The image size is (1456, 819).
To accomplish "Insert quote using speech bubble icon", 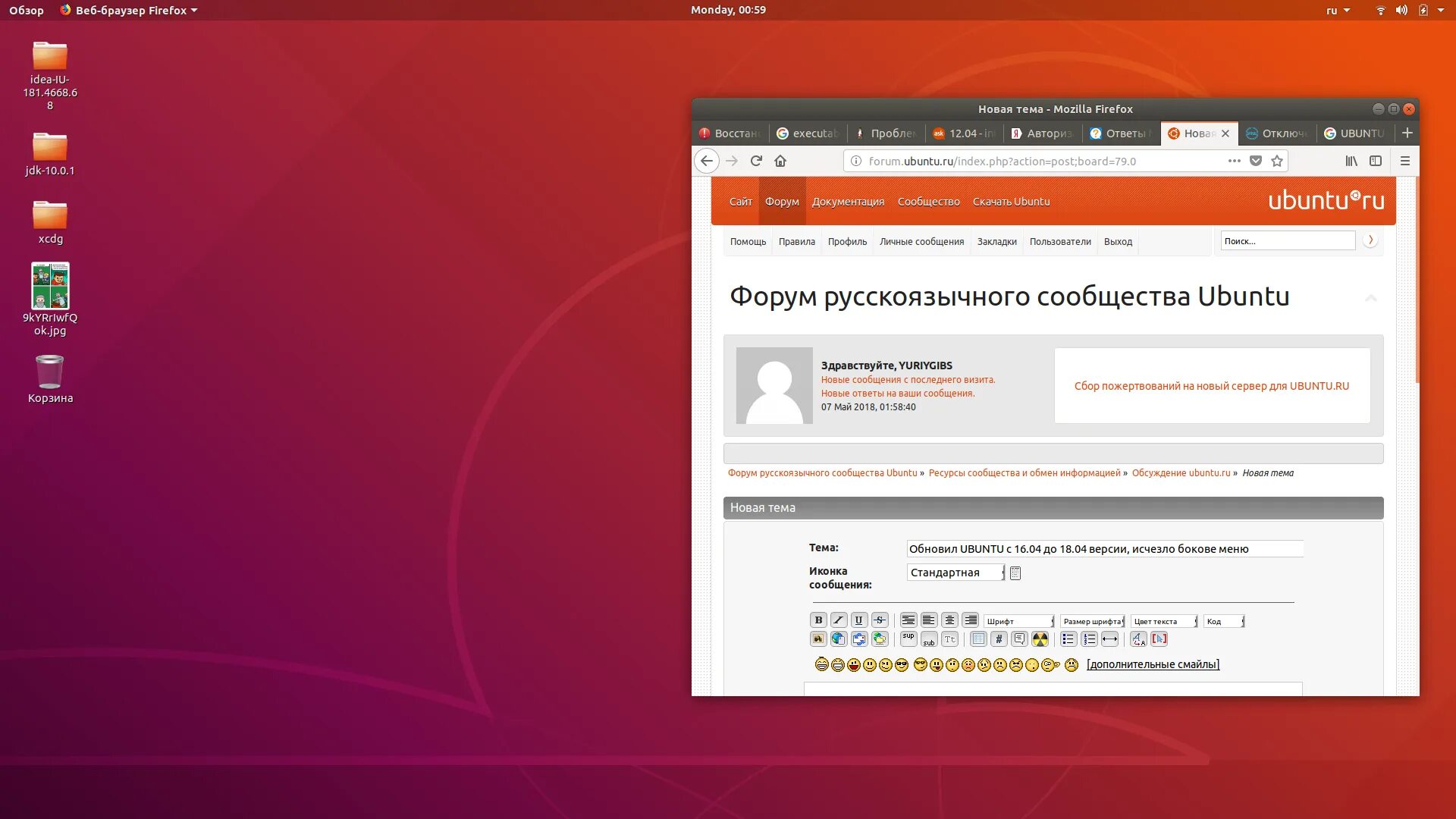I will (1020, 639).
